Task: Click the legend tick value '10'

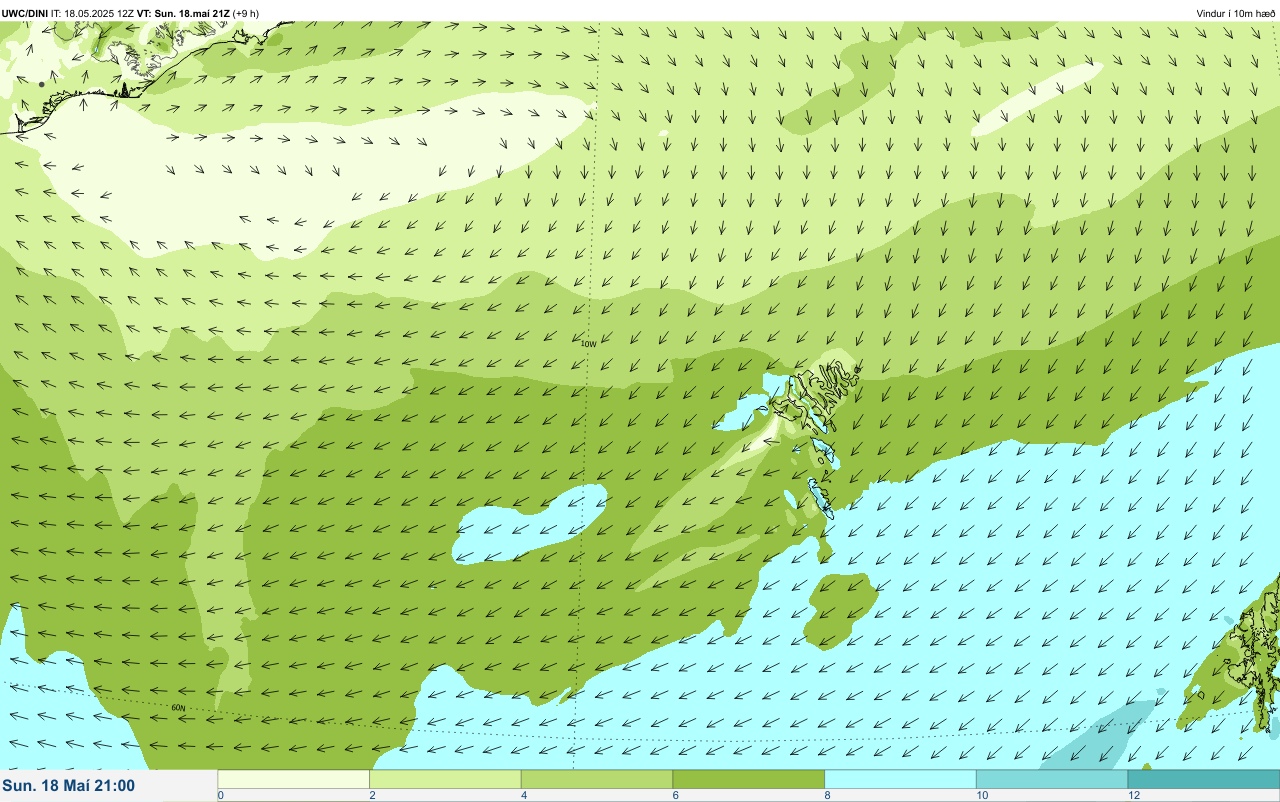Action: (x=982, y=795)
